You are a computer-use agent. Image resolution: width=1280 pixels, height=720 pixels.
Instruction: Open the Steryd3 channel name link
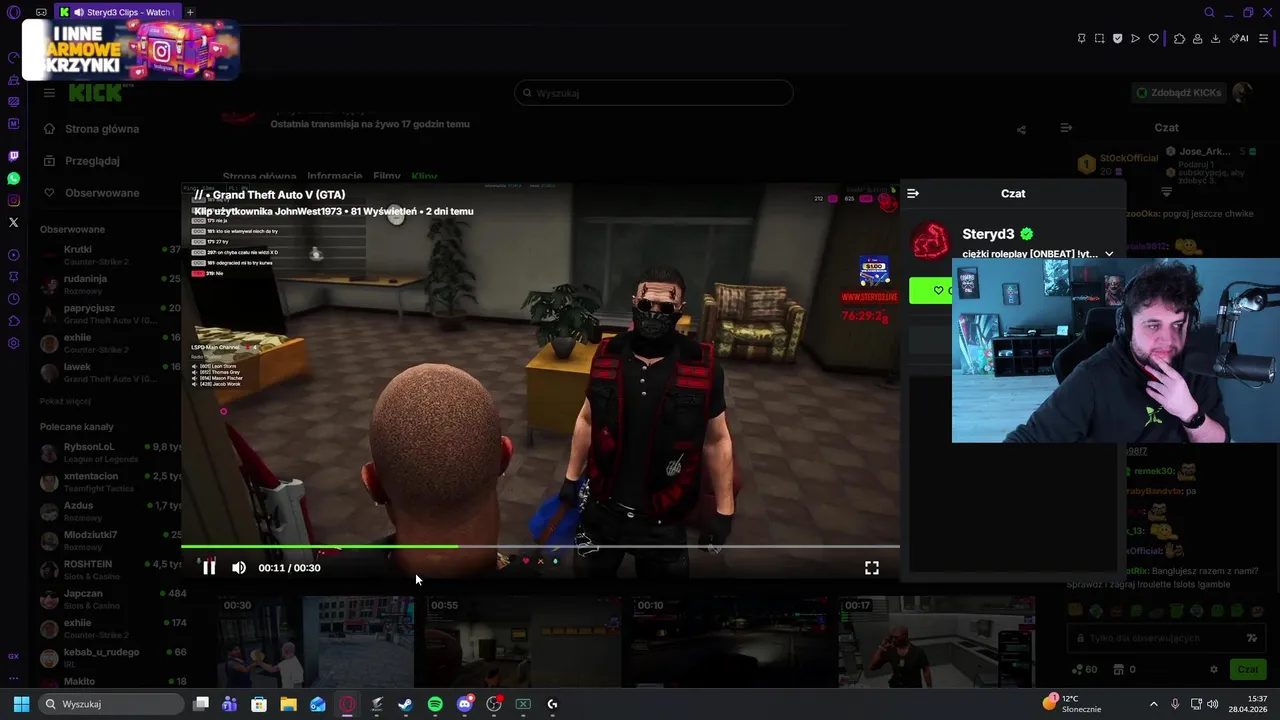[988, 234]
